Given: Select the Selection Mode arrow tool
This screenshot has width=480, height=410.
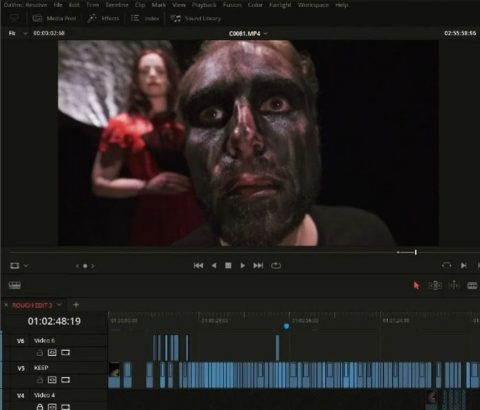Looking at the screenshot, I should [x=416, y=286].
